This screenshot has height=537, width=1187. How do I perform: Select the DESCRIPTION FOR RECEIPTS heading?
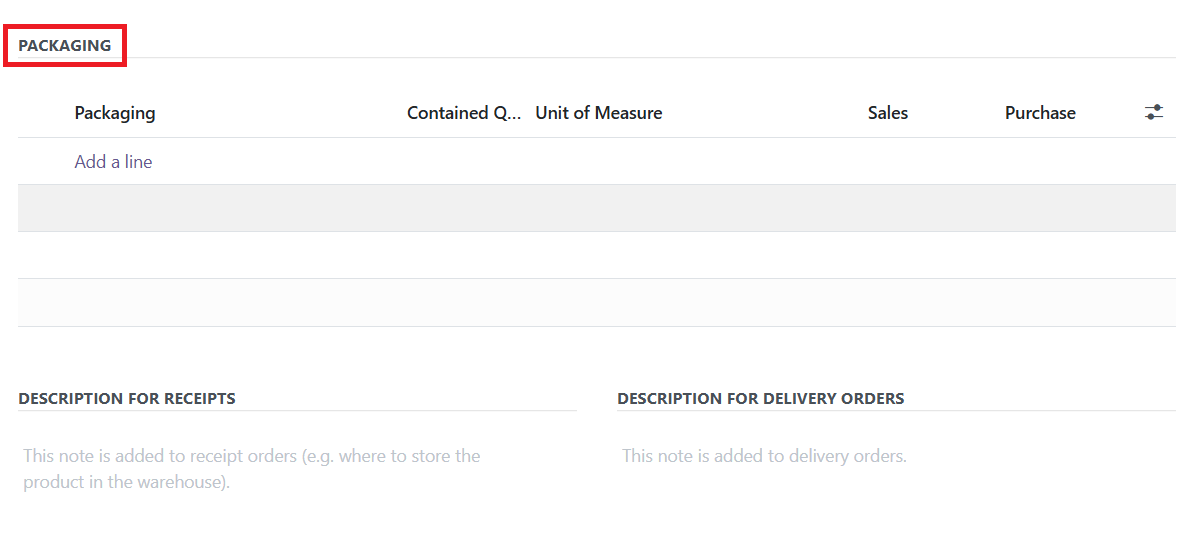127,398
